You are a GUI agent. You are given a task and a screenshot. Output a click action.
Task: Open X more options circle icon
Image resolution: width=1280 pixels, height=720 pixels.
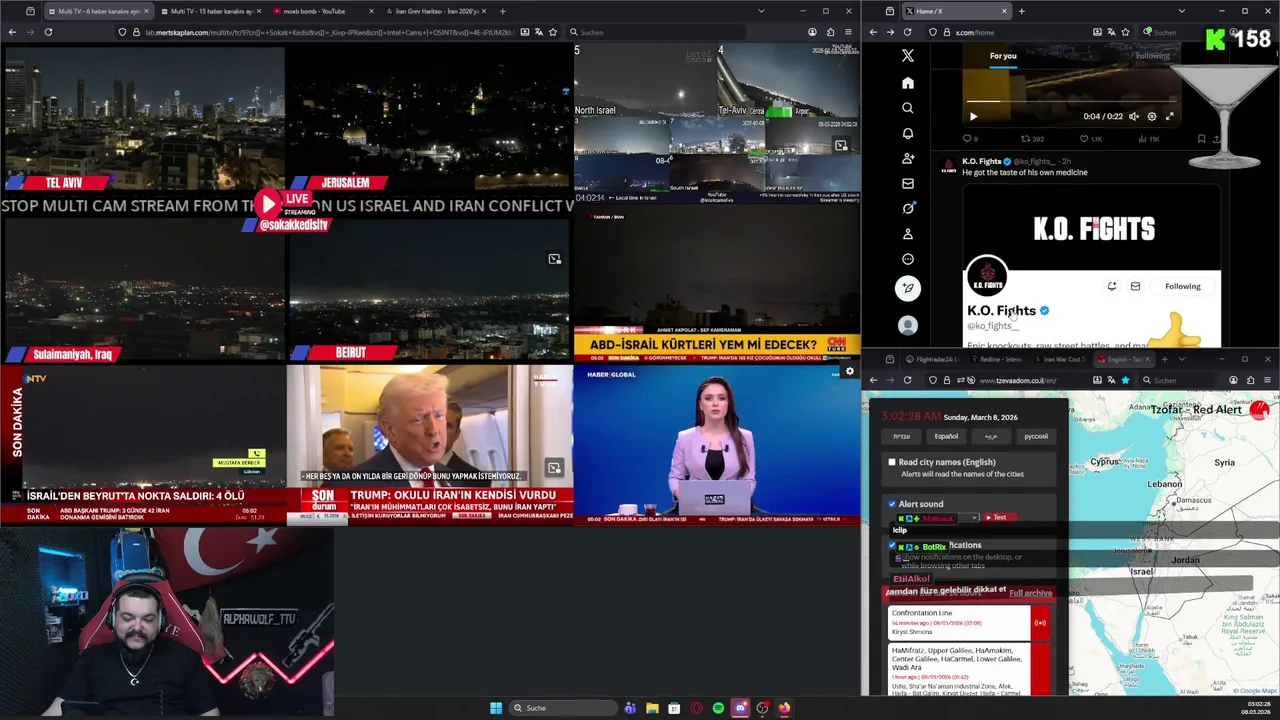pos(908,259)
